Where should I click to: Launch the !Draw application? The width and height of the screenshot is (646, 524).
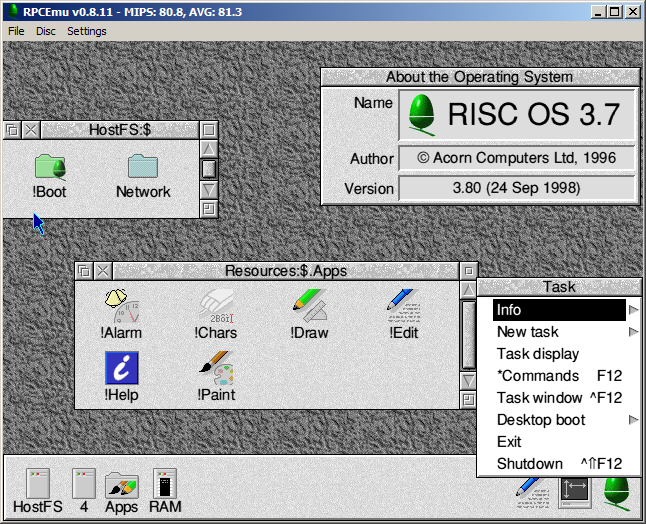click(x=309, y=314)
